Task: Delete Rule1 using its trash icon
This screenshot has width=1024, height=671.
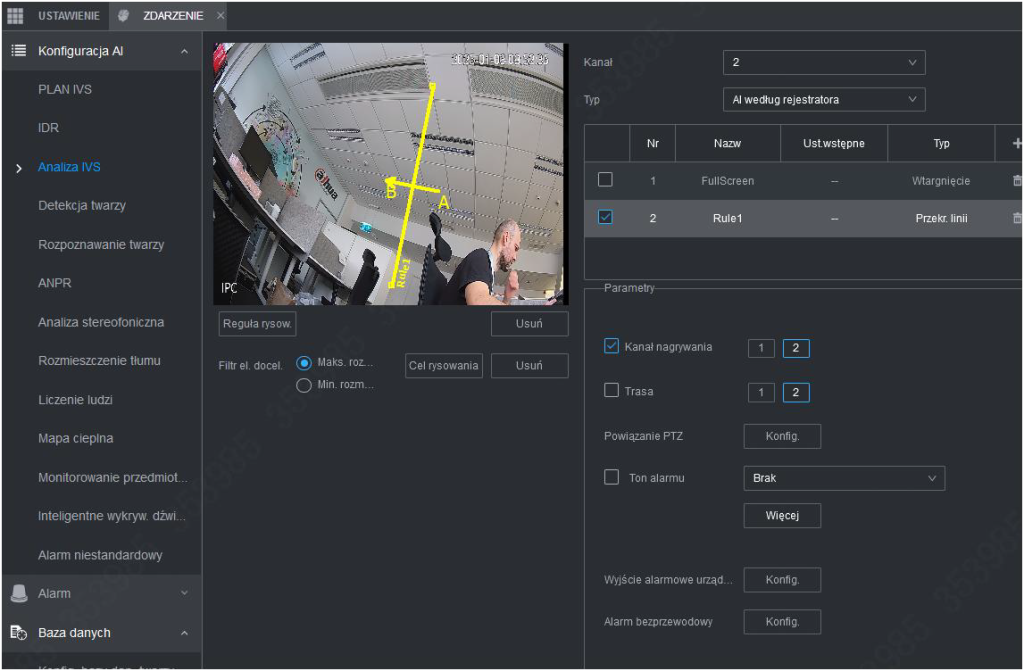Action: [1016, 218]
